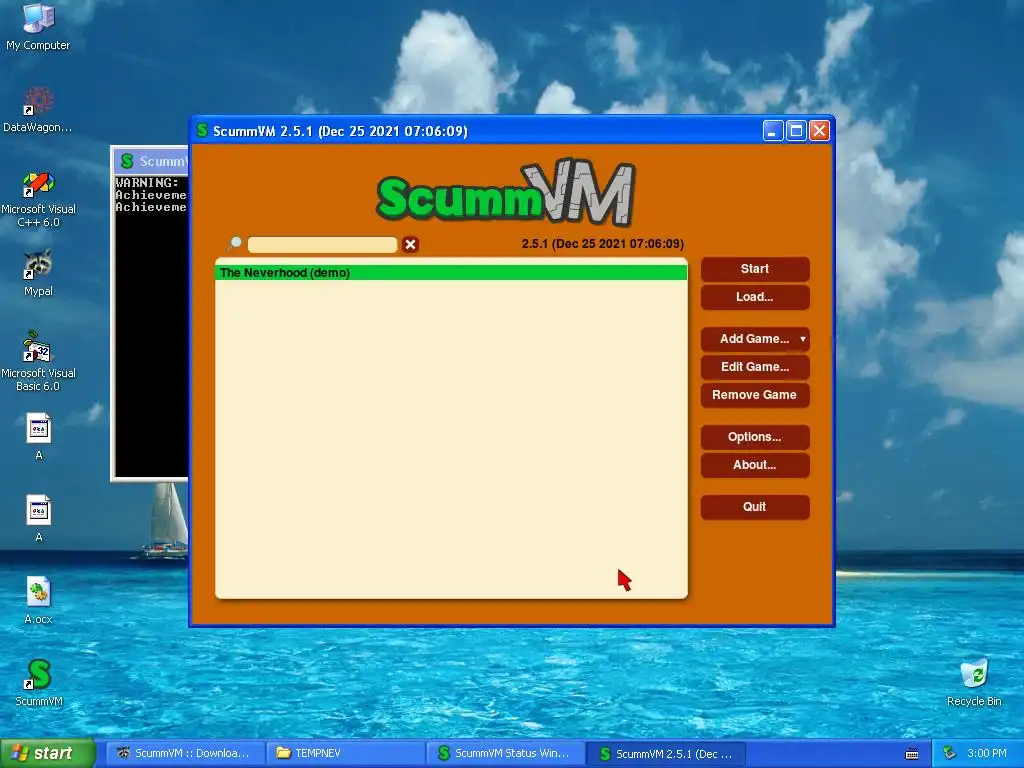Switch to ScummVM Status Window taskbar item
The image size is (1024, 768).
(506, 753)
